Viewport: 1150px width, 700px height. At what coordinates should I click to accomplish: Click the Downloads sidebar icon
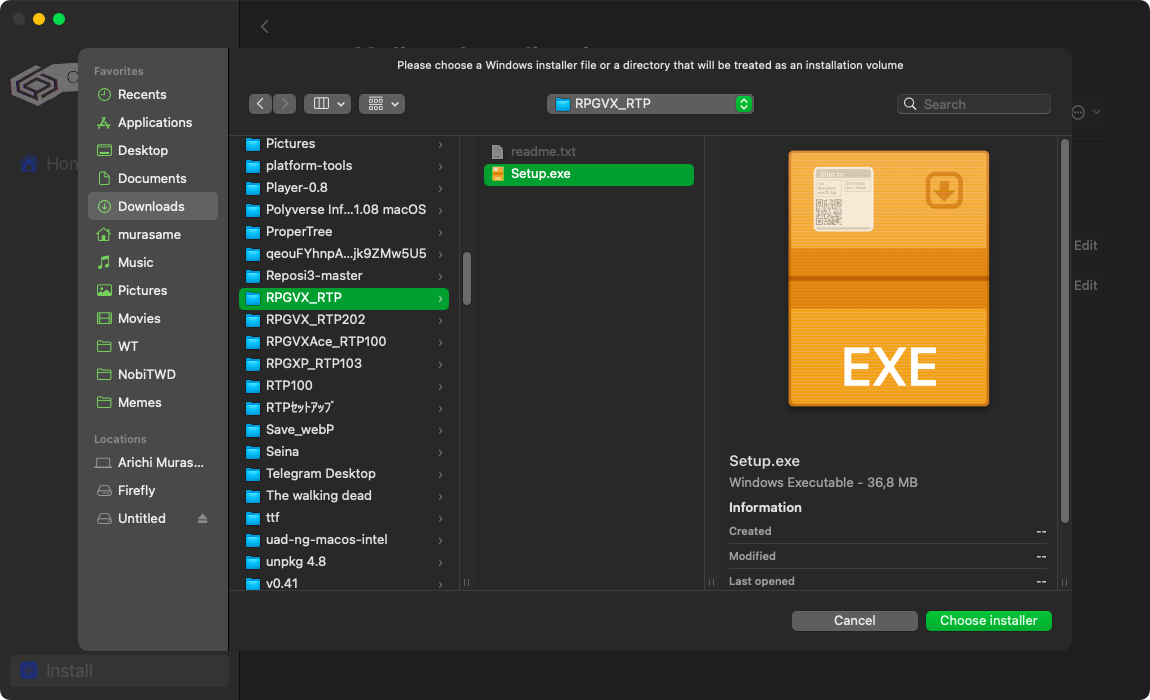(103, 206)
